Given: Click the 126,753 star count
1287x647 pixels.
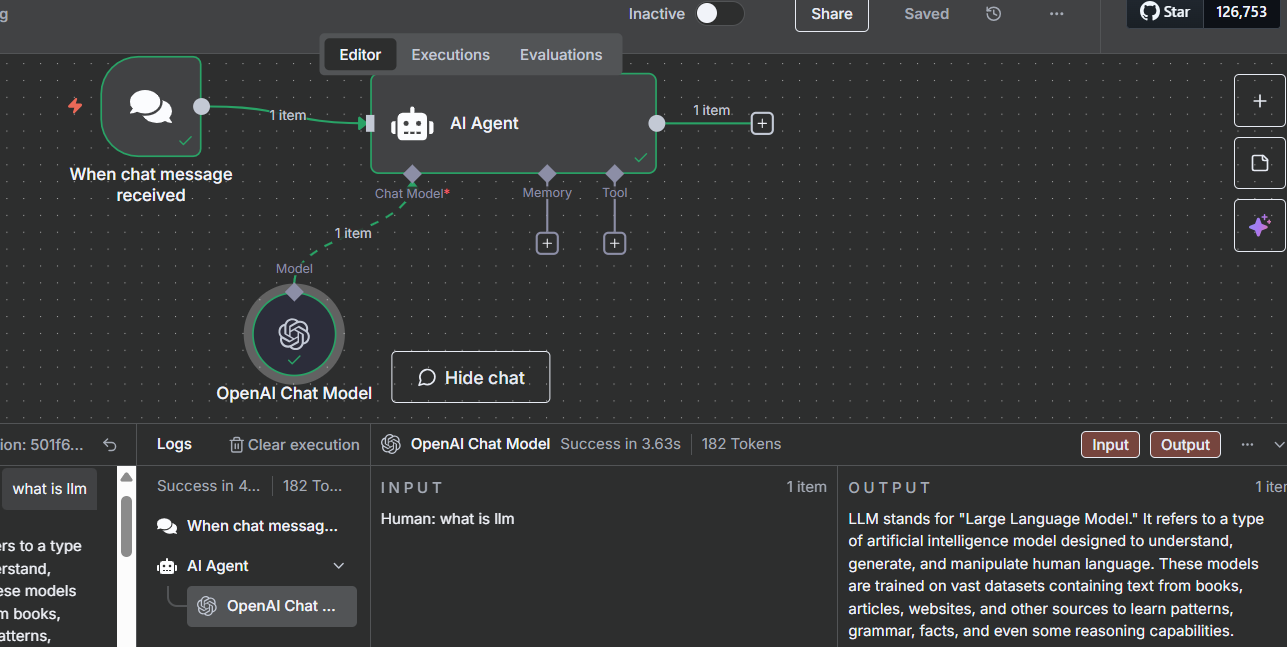Looking at the screenshot, I should point(1240,12).
